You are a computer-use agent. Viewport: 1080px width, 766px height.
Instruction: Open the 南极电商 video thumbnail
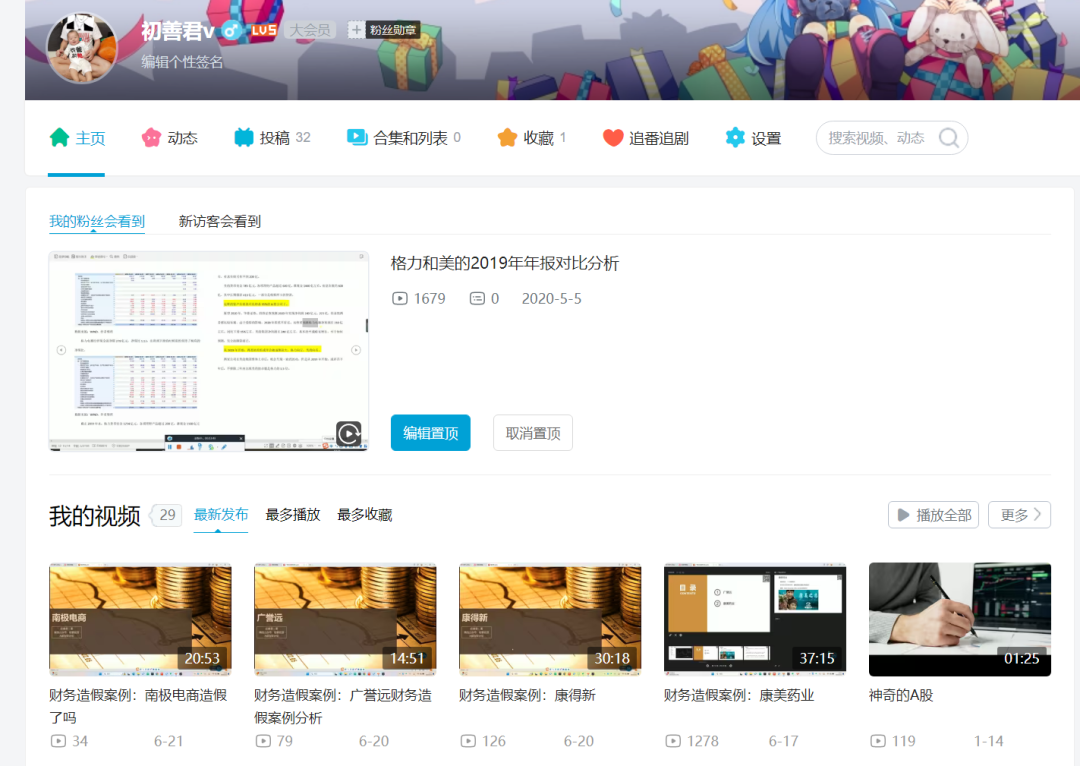tap(140, 619)
